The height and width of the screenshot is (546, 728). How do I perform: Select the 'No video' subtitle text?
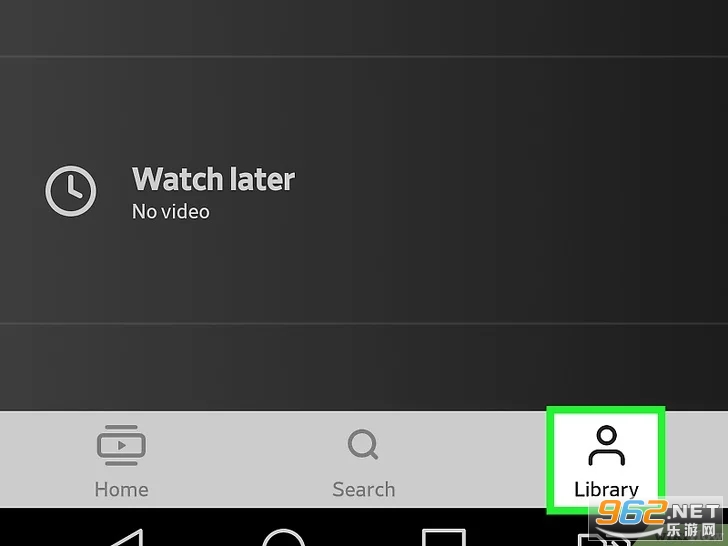coord(171,212)
